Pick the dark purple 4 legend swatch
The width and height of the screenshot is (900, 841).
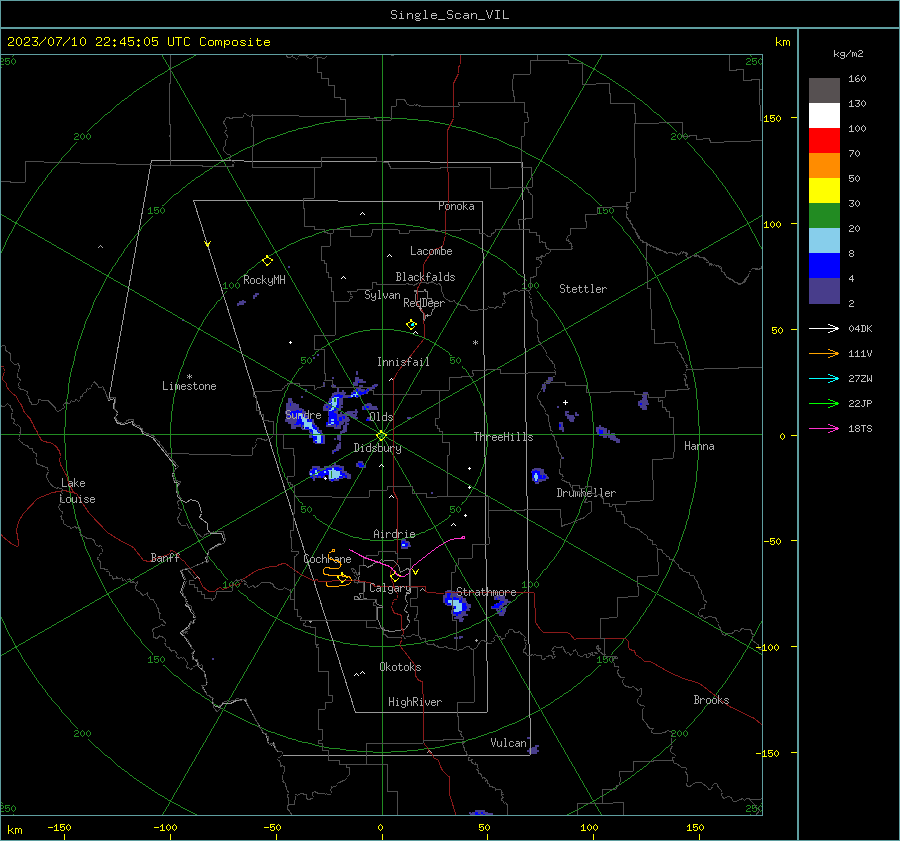click(824, 290)
